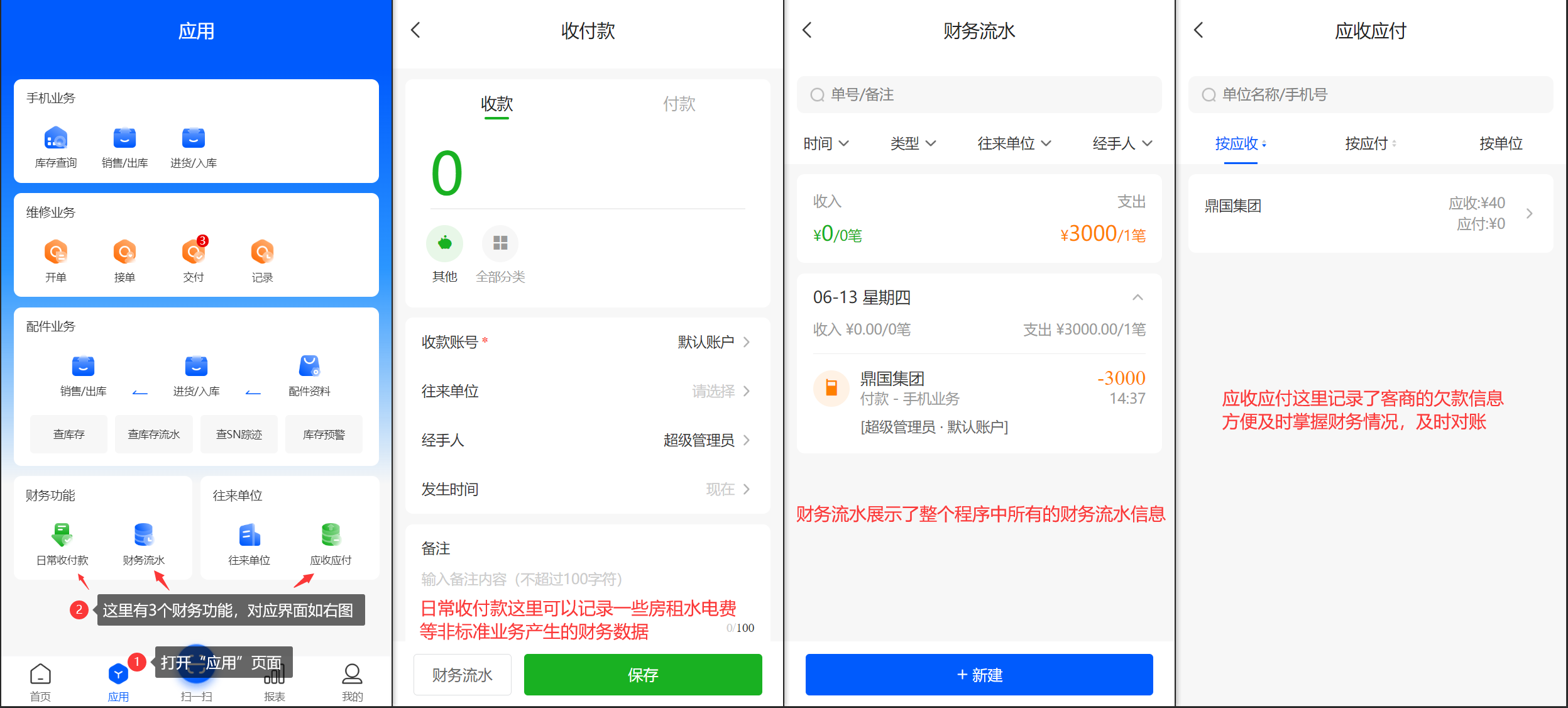The width and height of the screenshot is (1568, 708).
Task: Click the 单号/备注 search field
Action: click(979, 95)
